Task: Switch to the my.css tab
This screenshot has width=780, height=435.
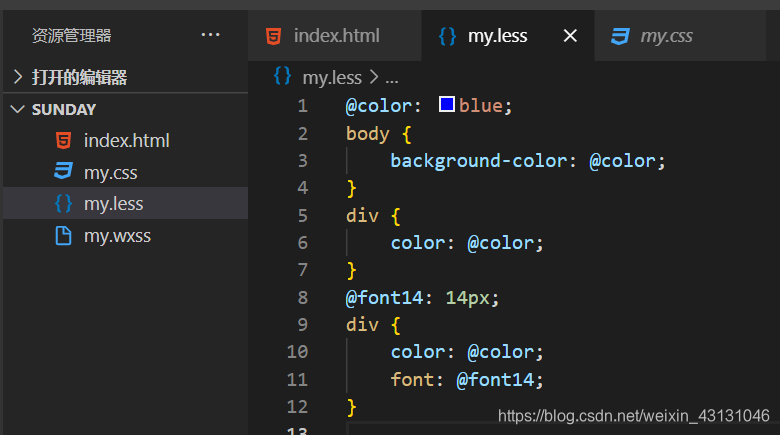Action: pyautogui.click(x=680, y=36)
